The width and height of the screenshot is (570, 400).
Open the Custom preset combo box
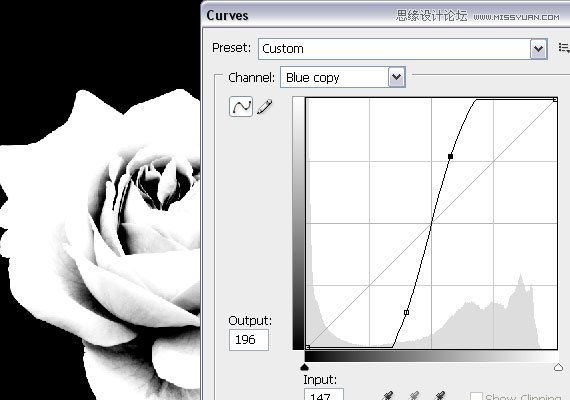(x=403, y=49)
